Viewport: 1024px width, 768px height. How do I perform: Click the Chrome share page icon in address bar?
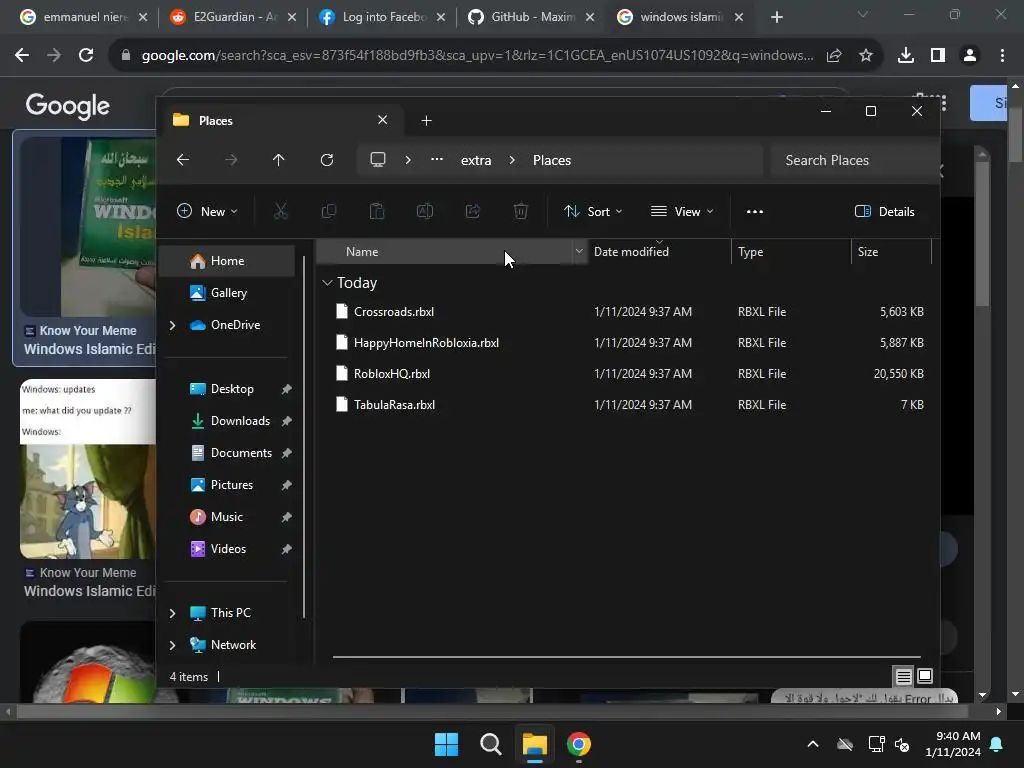pyautogui.click(x=834, y=56)
